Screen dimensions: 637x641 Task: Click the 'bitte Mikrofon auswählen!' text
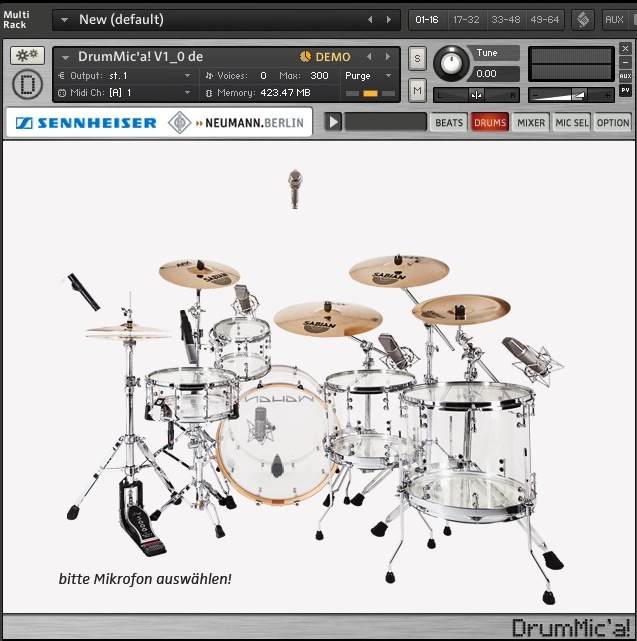pyautogui.click(x=145, y=579)
